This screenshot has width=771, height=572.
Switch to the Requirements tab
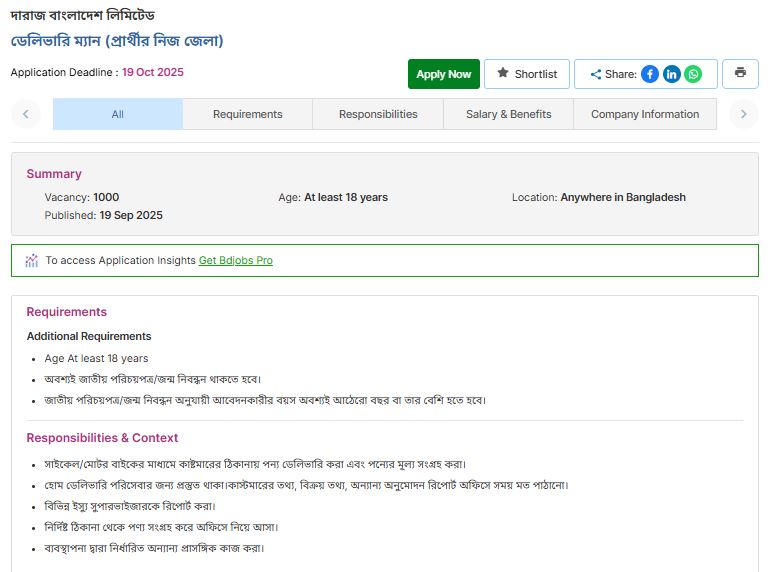(247, 114)
